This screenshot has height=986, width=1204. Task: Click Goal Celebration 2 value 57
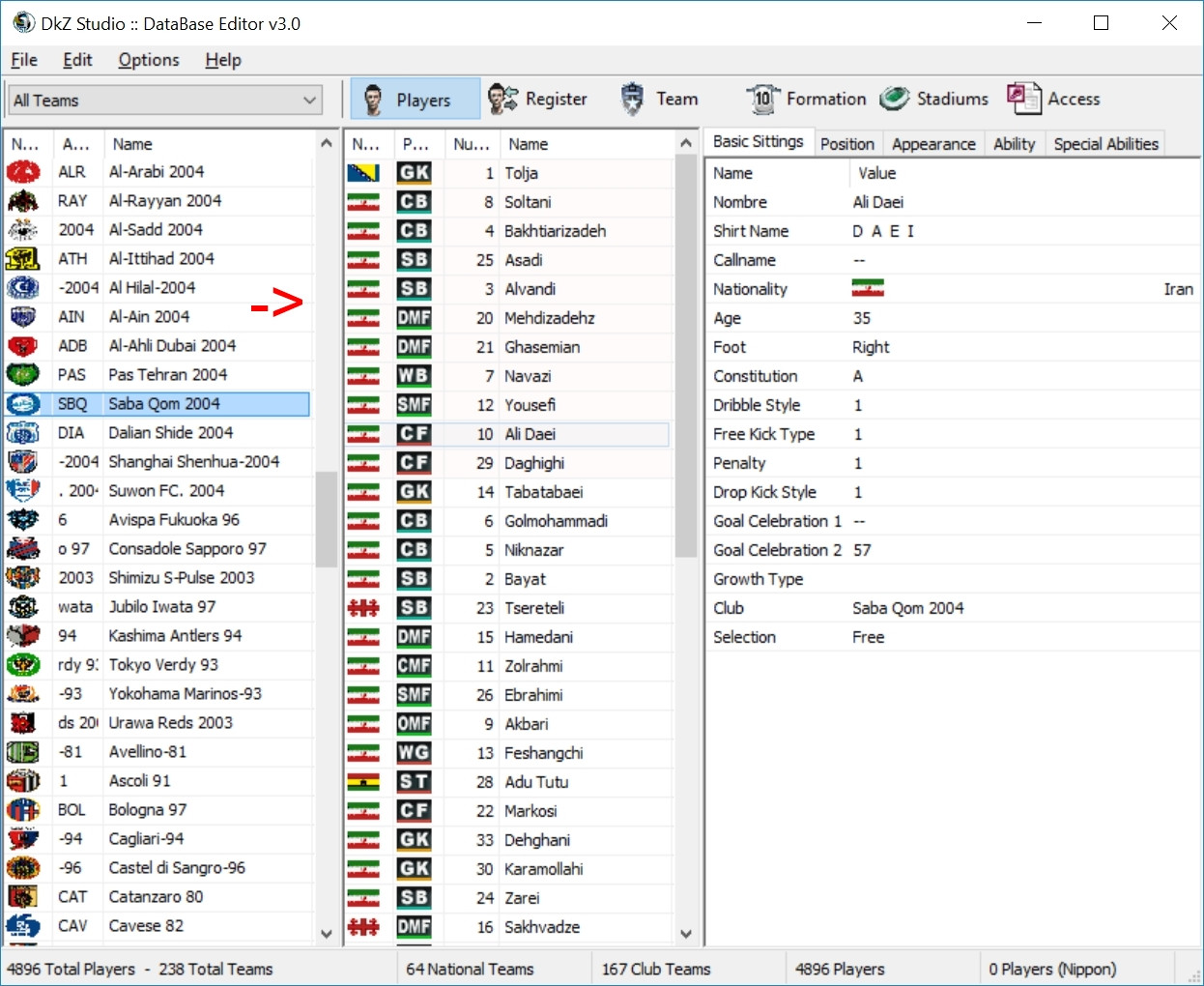862,550
